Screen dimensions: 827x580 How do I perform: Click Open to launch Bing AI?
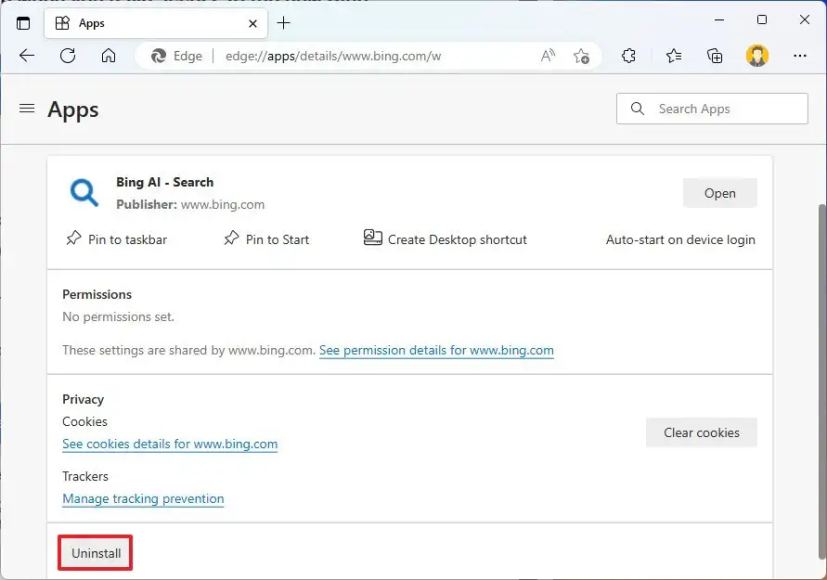click(719, 193)
